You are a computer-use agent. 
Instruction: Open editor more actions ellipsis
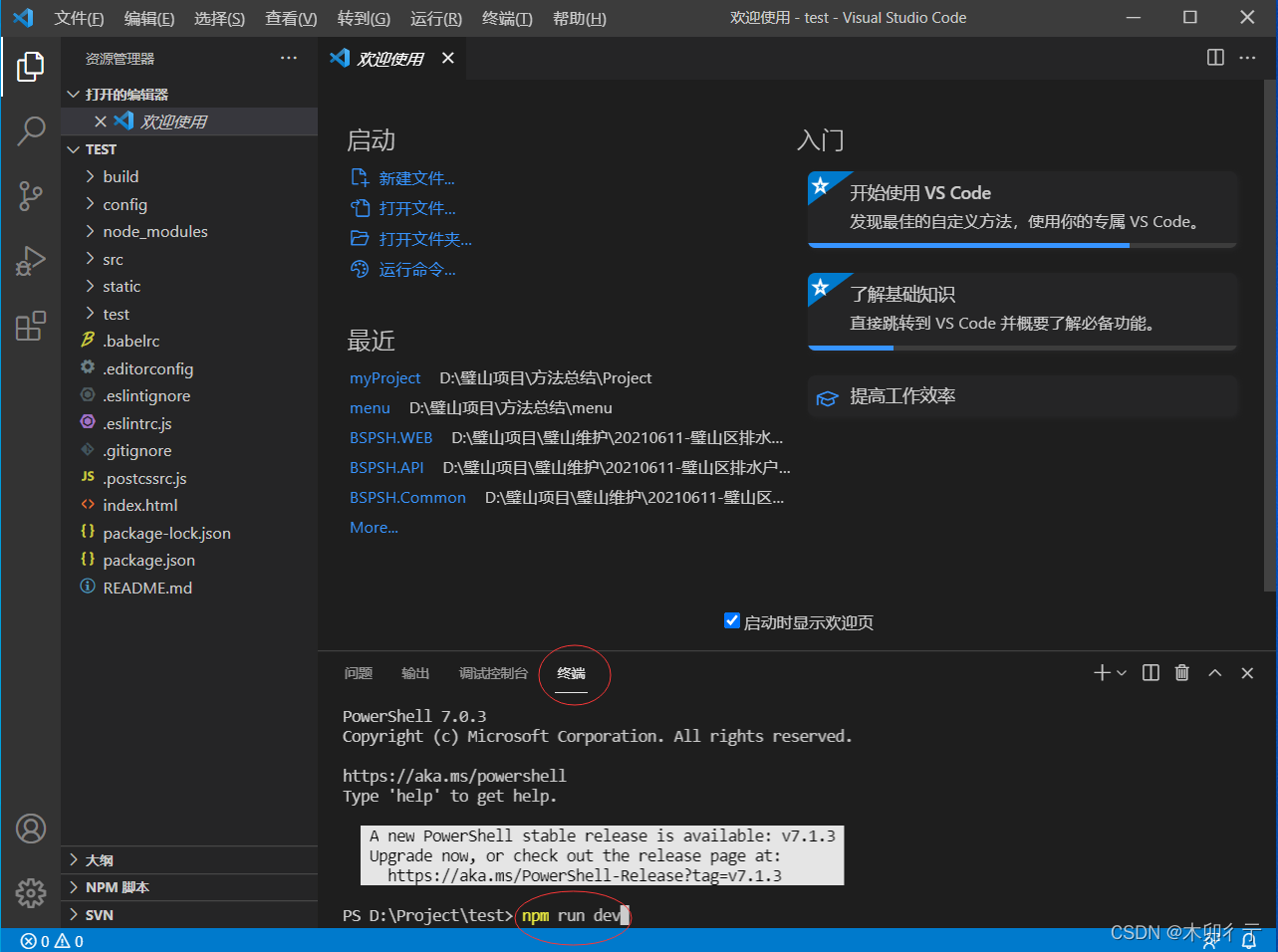[1247, 58]
